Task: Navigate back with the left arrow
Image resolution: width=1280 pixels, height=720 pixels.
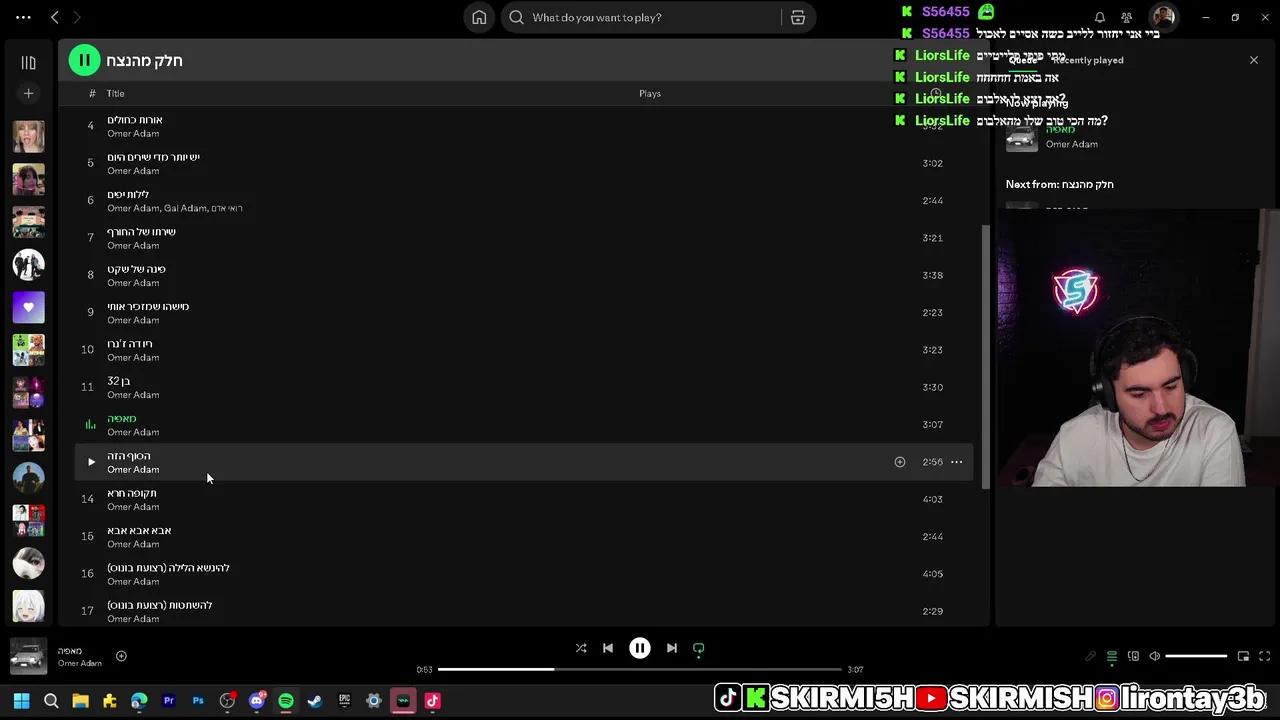Action: coord(55,17)
